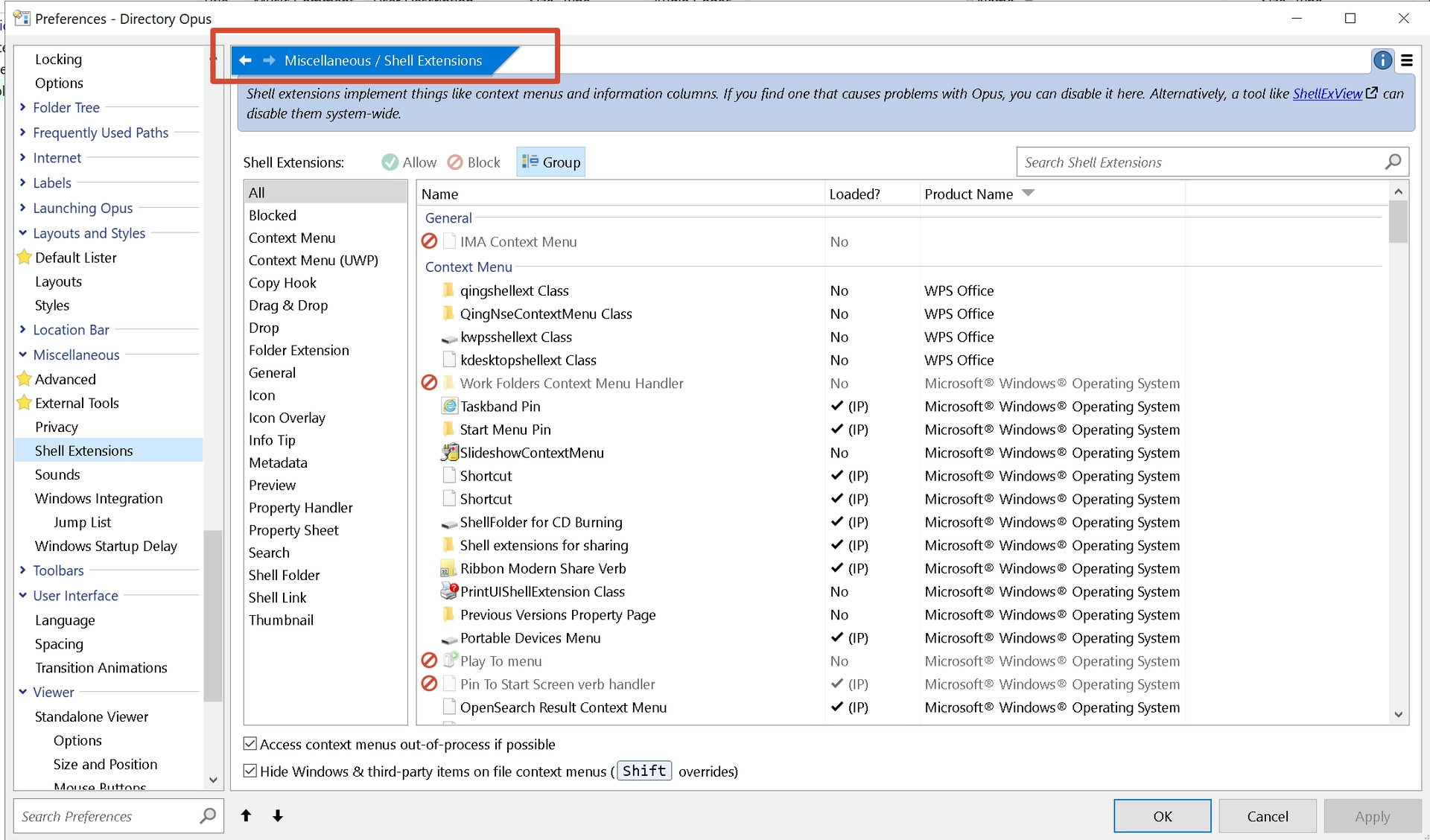This screenshot has width=1430, height=840.
Task: Click the move-down arrow at bottom
Action: point(278,816)
